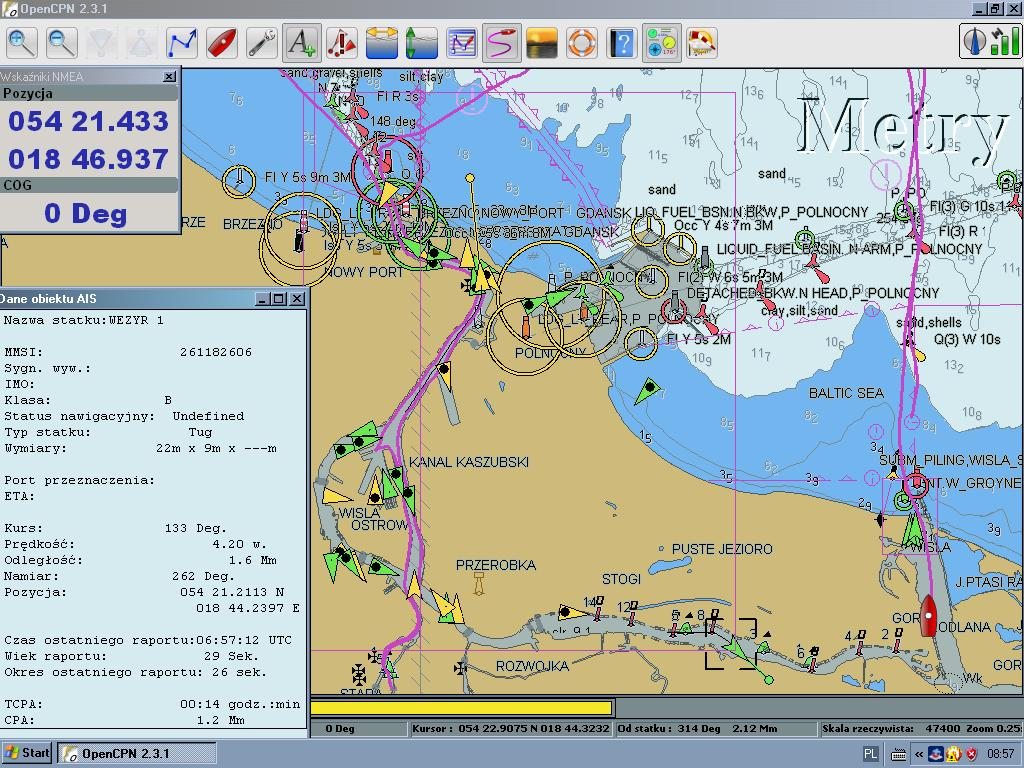Open the route manager icon
Screen dimensions: 1024x768
click(462, 43)
